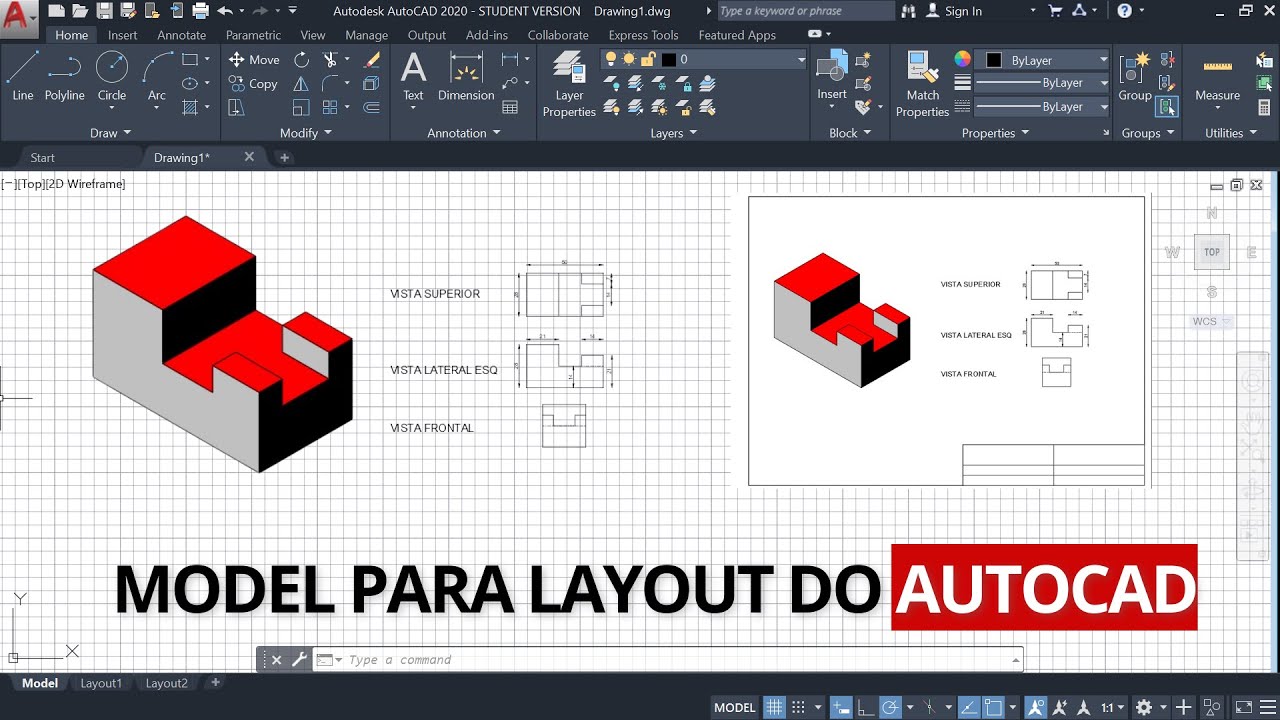Open the ByLayer object color dropdown
Viewport: 1280px width, 720px height.
[x=1042, y=60]
